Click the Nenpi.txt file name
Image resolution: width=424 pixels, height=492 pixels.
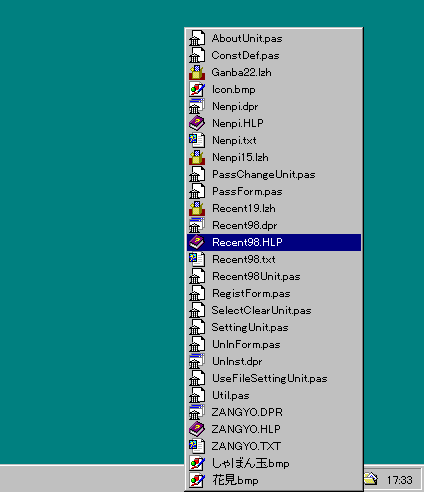[x=234, y=140]
